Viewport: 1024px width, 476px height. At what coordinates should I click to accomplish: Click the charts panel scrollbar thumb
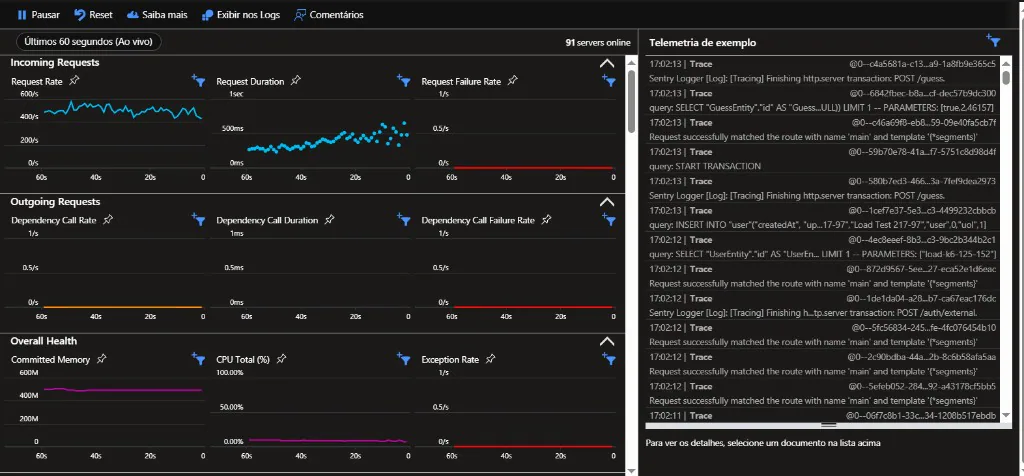(x=632, y=101)
